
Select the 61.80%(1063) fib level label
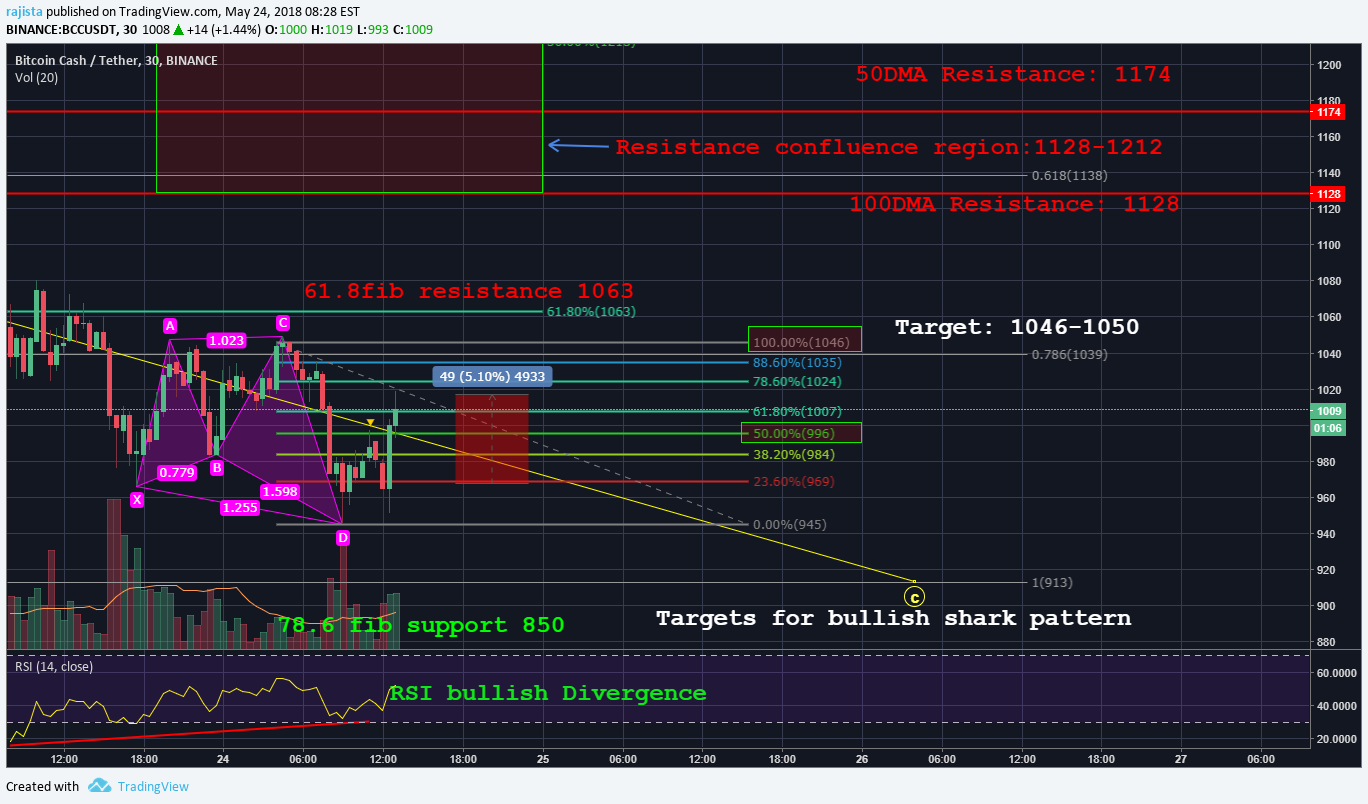[591, 311]
